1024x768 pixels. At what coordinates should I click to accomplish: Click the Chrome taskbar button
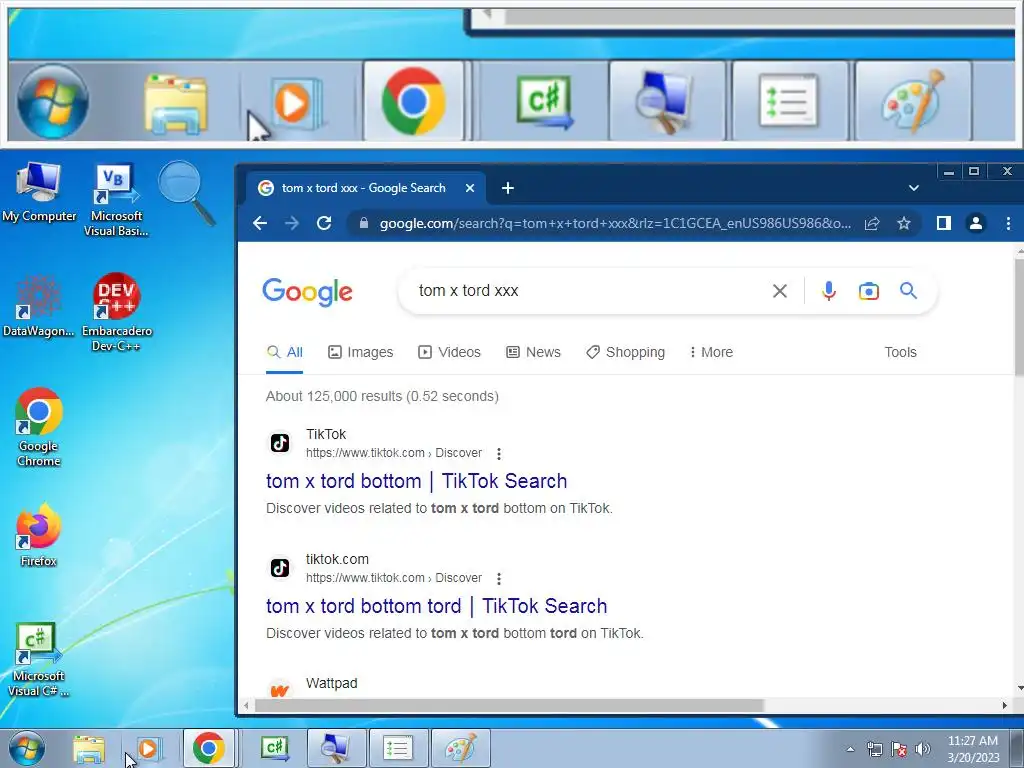208,748
